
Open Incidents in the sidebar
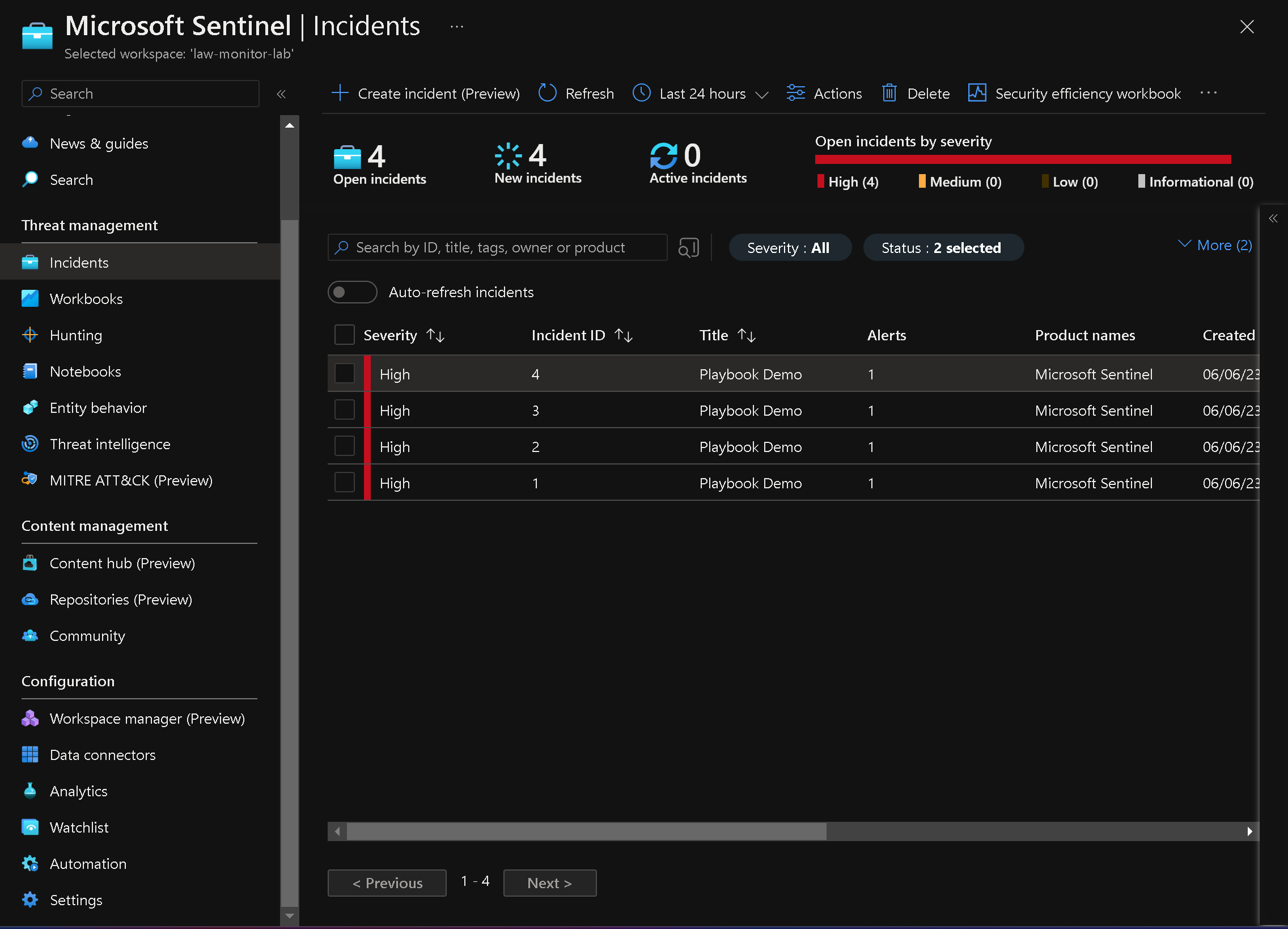[x=139, y=263]
